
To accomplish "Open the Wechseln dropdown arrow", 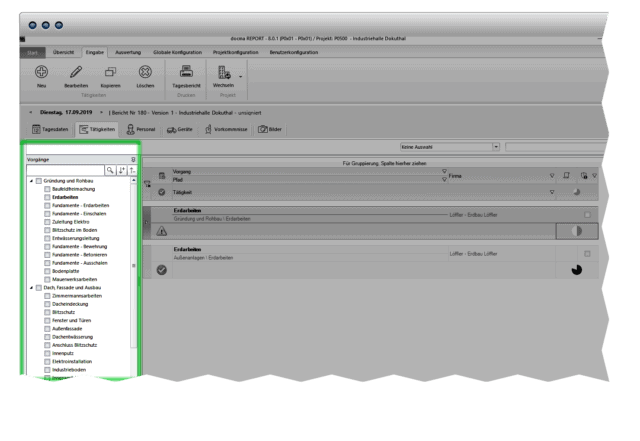I will click(240, 76).
